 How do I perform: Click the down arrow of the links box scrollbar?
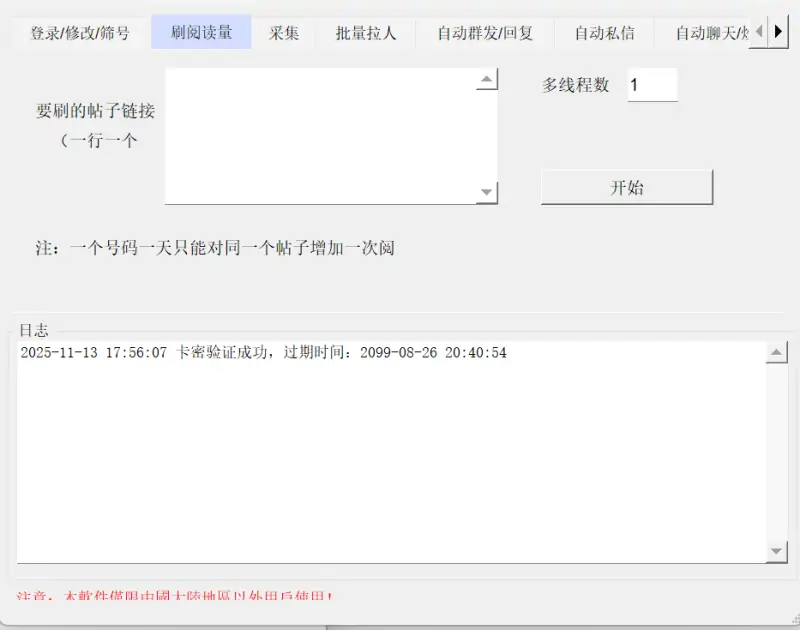point(487,192)
